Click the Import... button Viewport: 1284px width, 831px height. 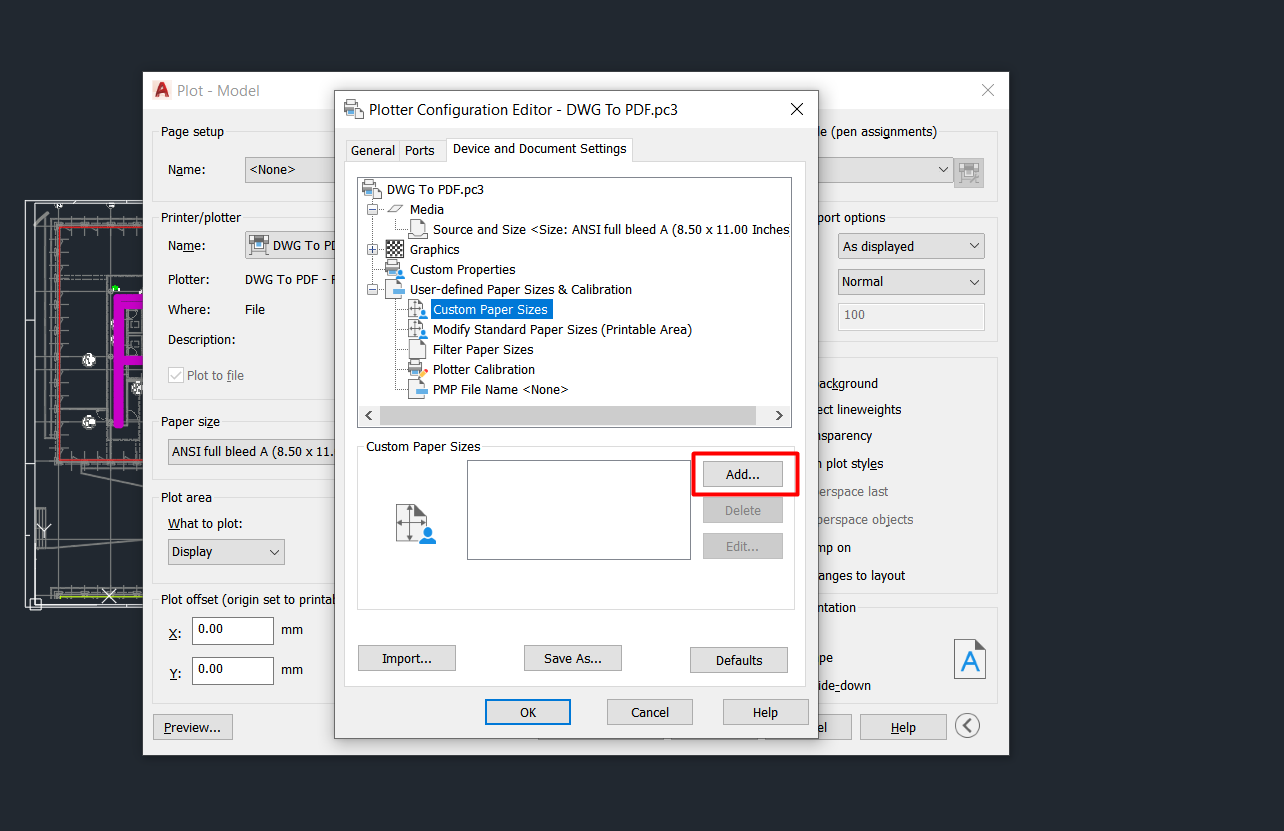pos(407,659)
